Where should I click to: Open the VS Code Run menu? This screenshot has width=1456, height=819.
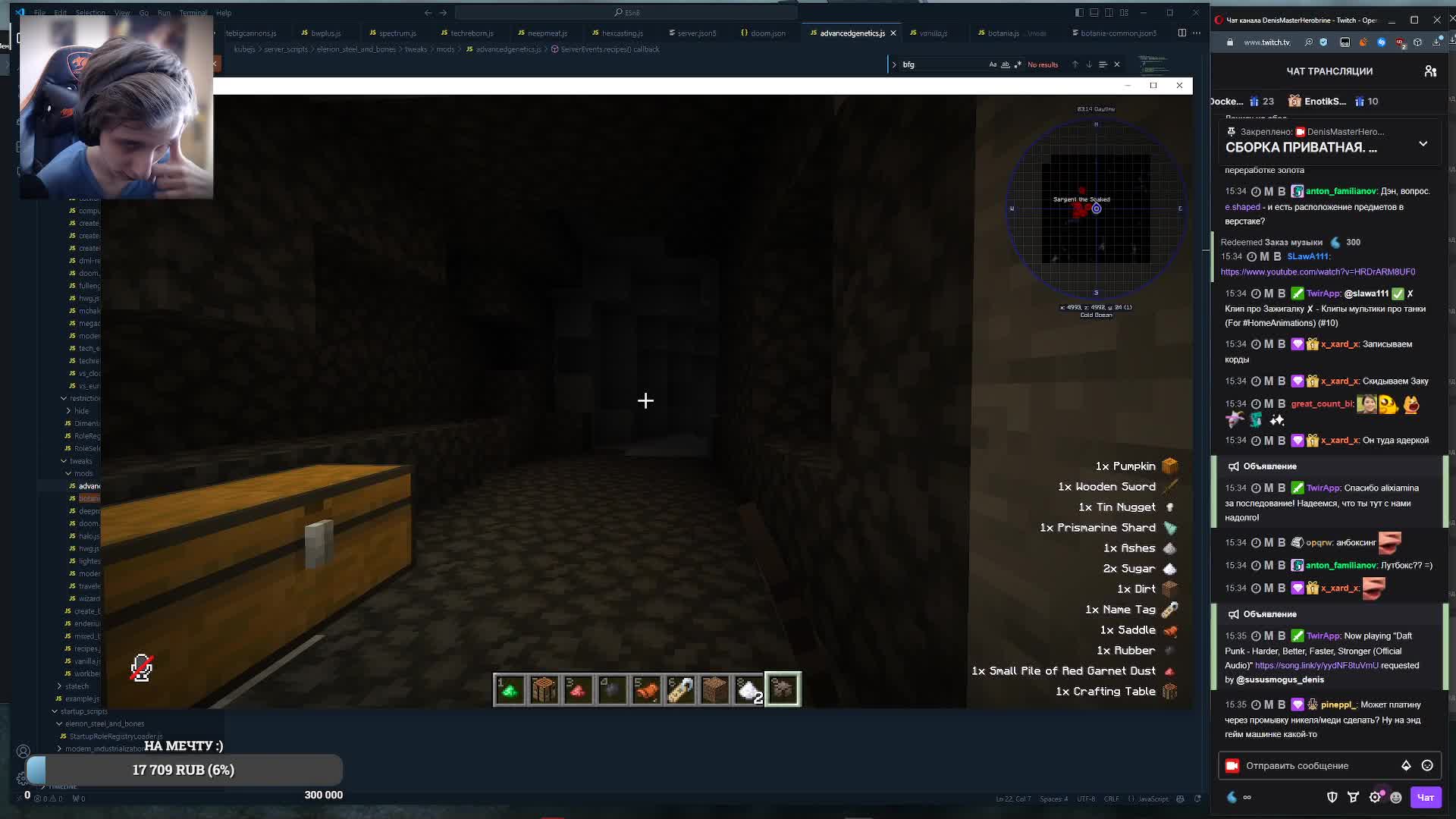point(164,13)
